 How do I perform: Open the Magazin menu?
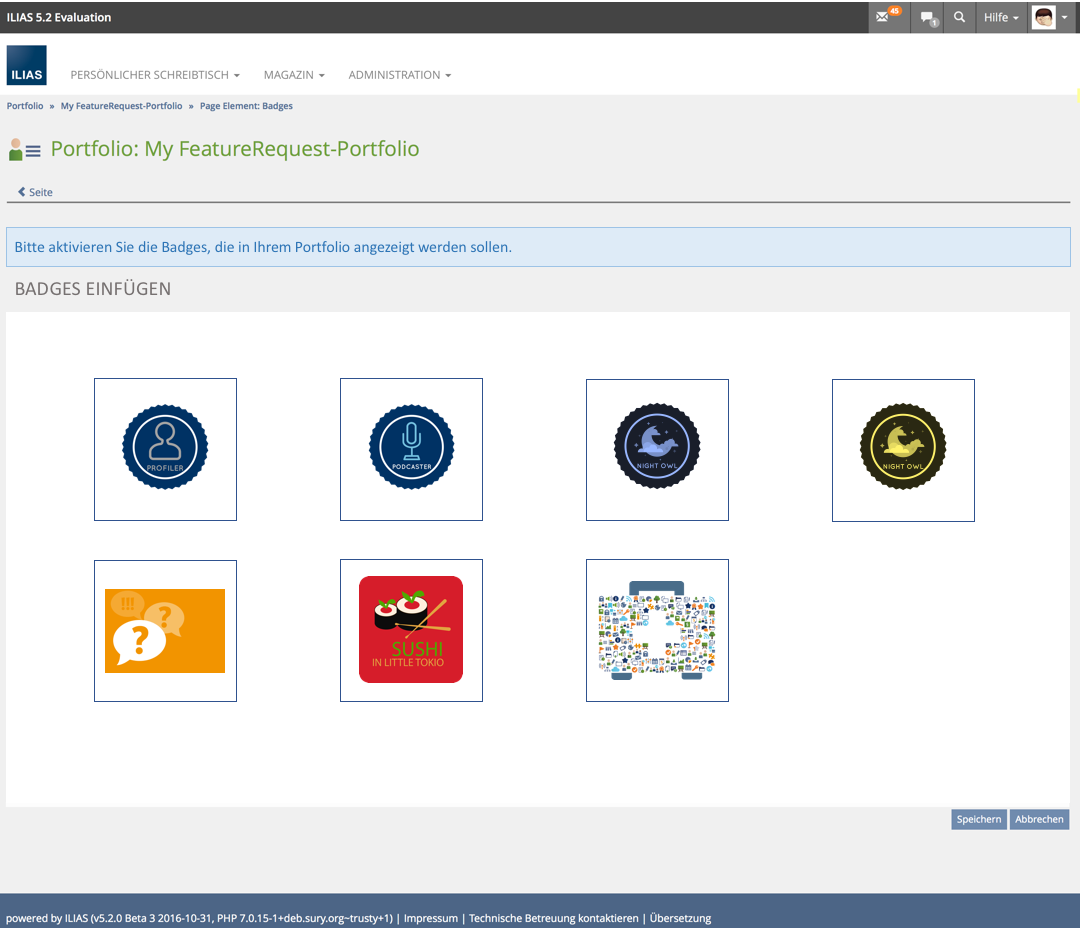tap(294, 75)
